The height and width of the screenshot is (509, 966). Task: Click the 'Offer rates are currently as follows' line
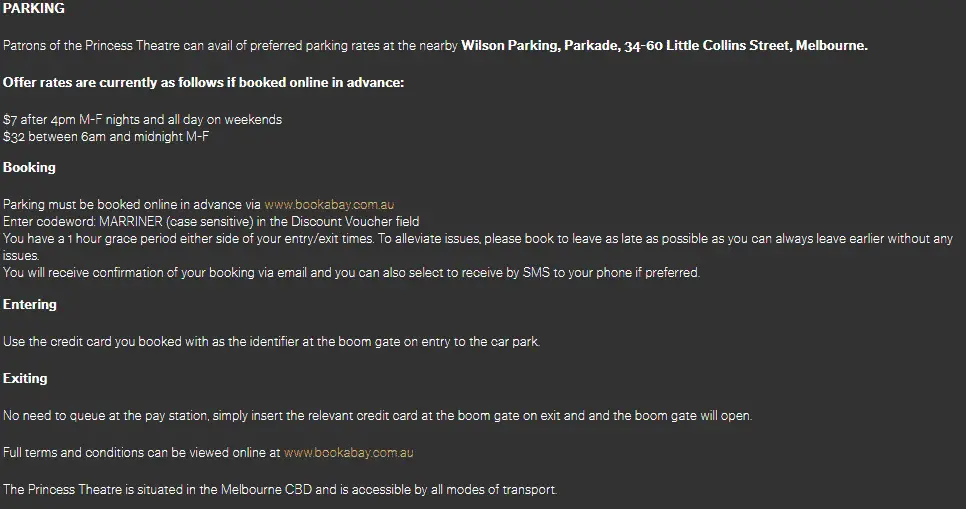coord(203,83)
